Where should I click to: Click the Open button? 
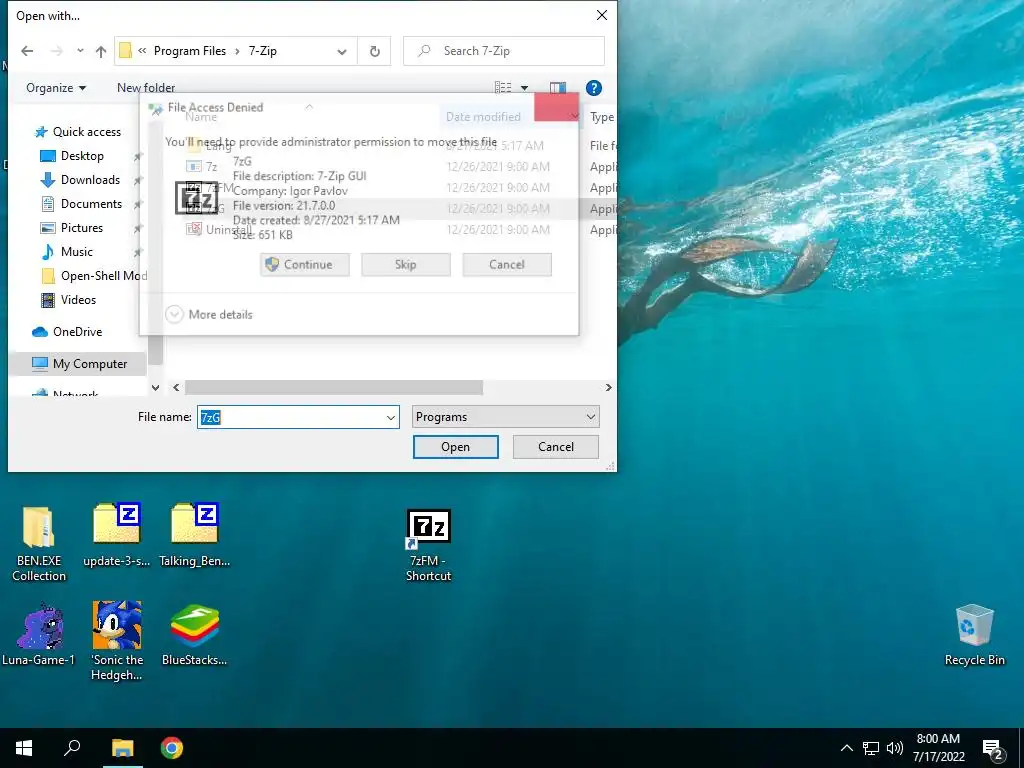click(455, 447)
